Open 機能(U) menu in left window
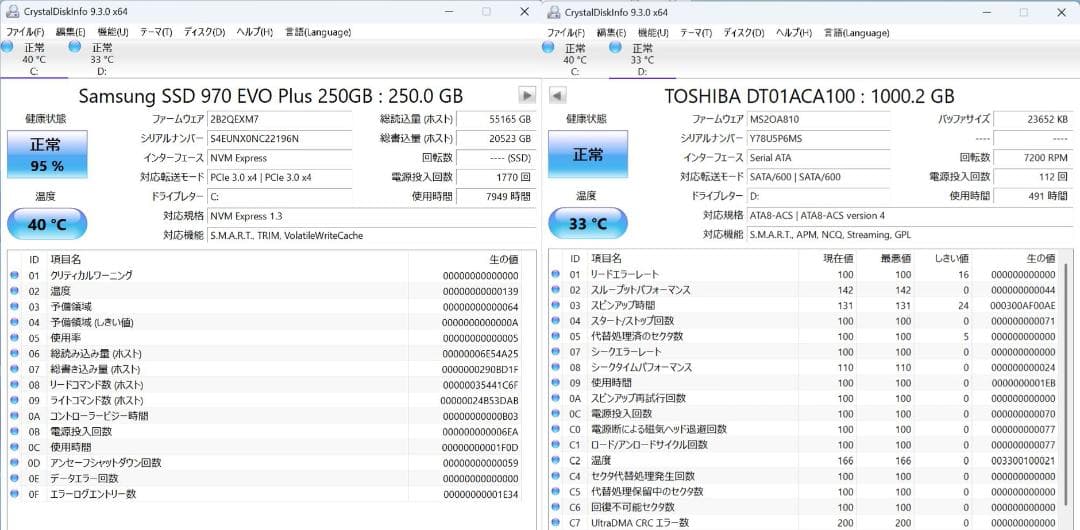Viewport: 1080px width, 530px height. click(113, 32)
